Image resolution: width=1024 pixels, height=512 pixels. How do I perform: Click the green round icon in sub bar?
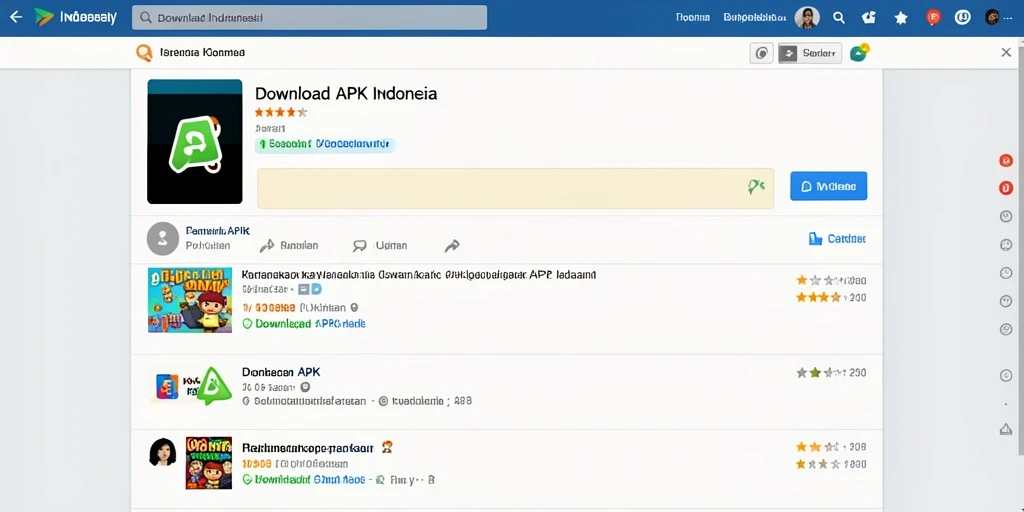coord(859,53)
